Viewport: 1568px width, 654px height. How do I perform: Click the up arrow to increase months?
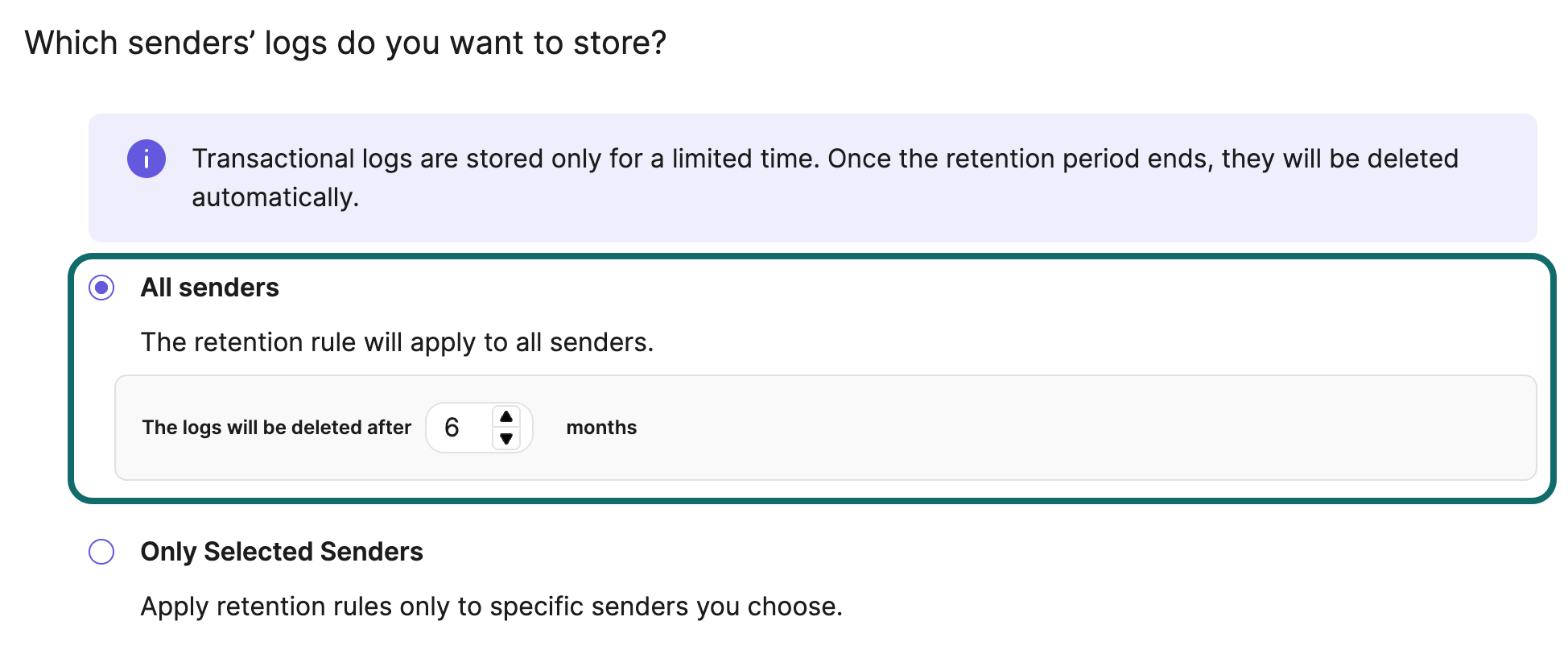(506, 415)
